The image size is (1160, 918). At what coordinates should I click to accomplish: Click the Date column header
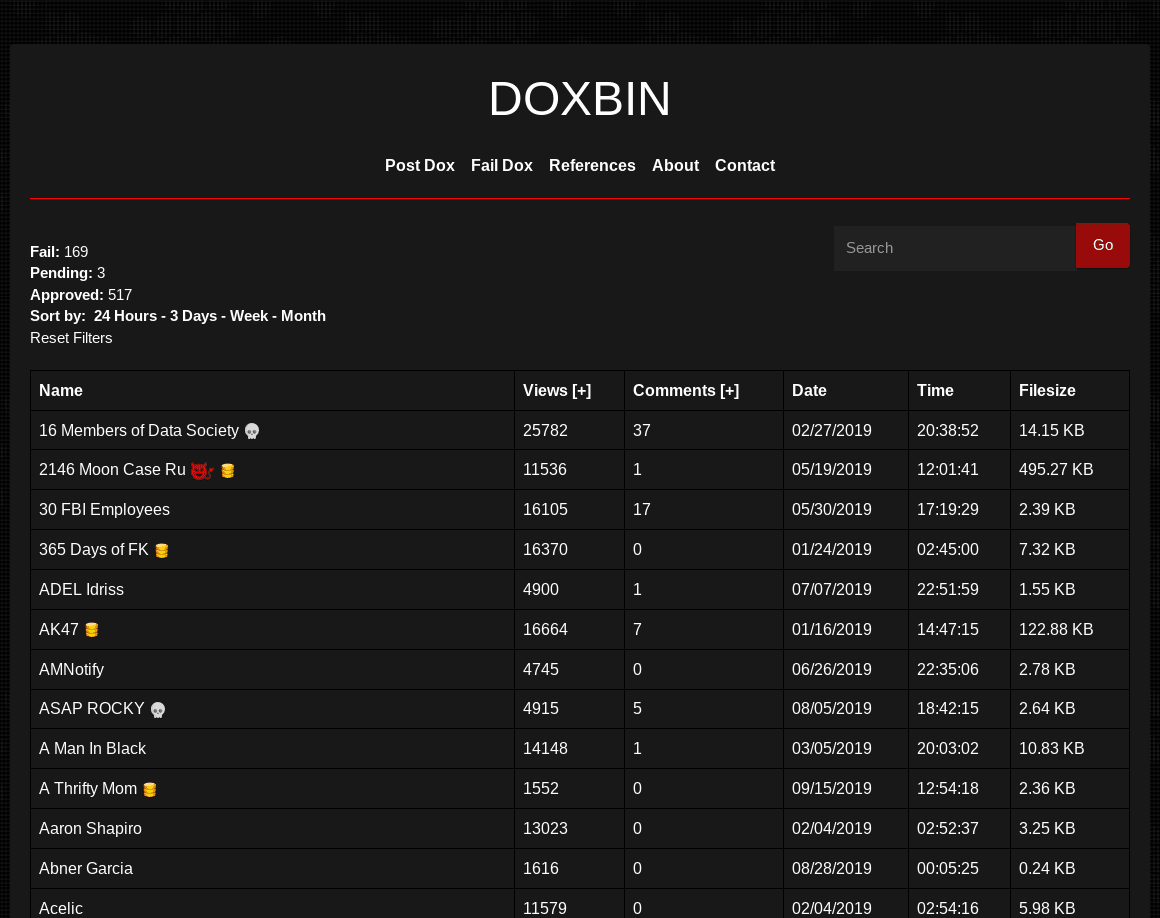(809, 390)
